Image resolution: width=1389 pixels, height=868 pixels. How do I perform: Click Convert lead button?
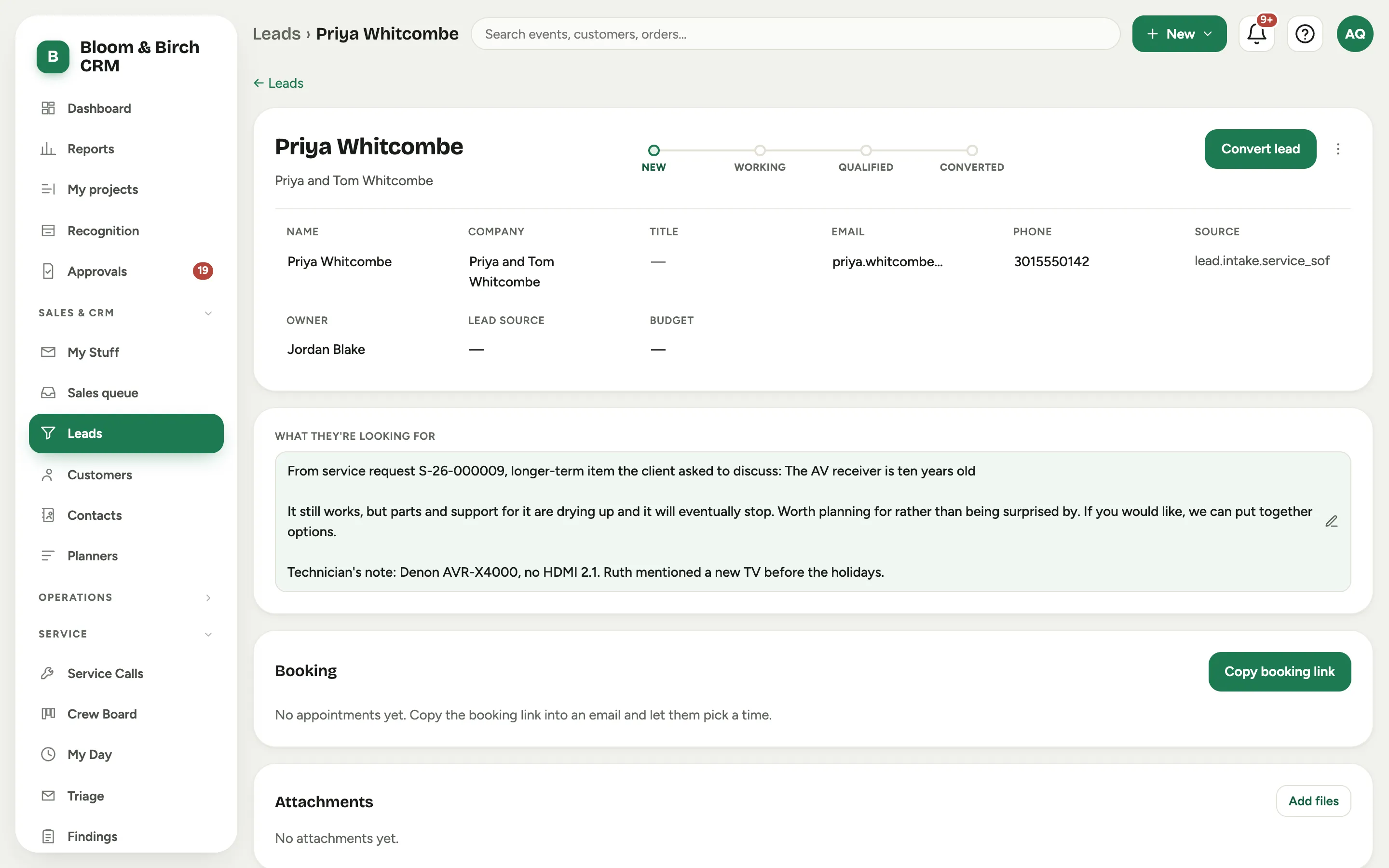[x=1260, y=149]
